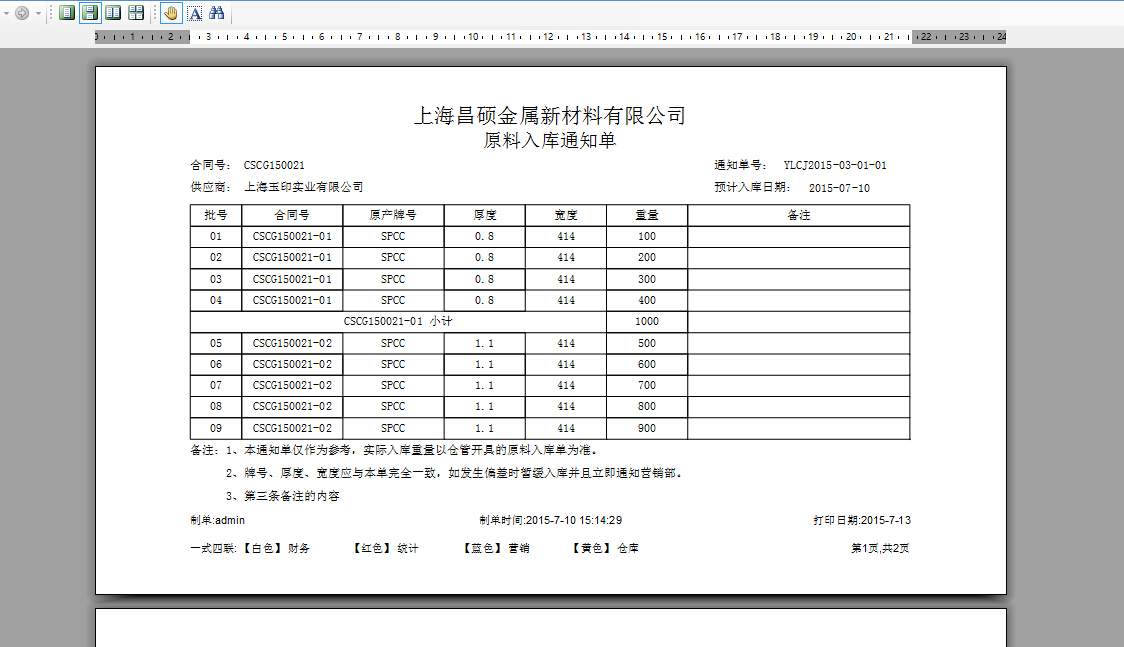Click contract number CSCG150021
This screenshot has width=1124, height=647.
(x=275, y=164)
